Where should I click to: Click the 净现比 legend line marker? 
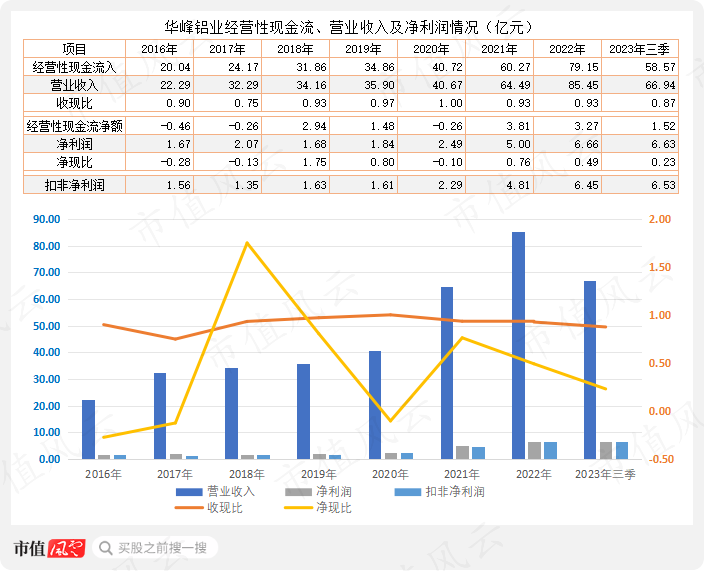click(x=298, y=508)
